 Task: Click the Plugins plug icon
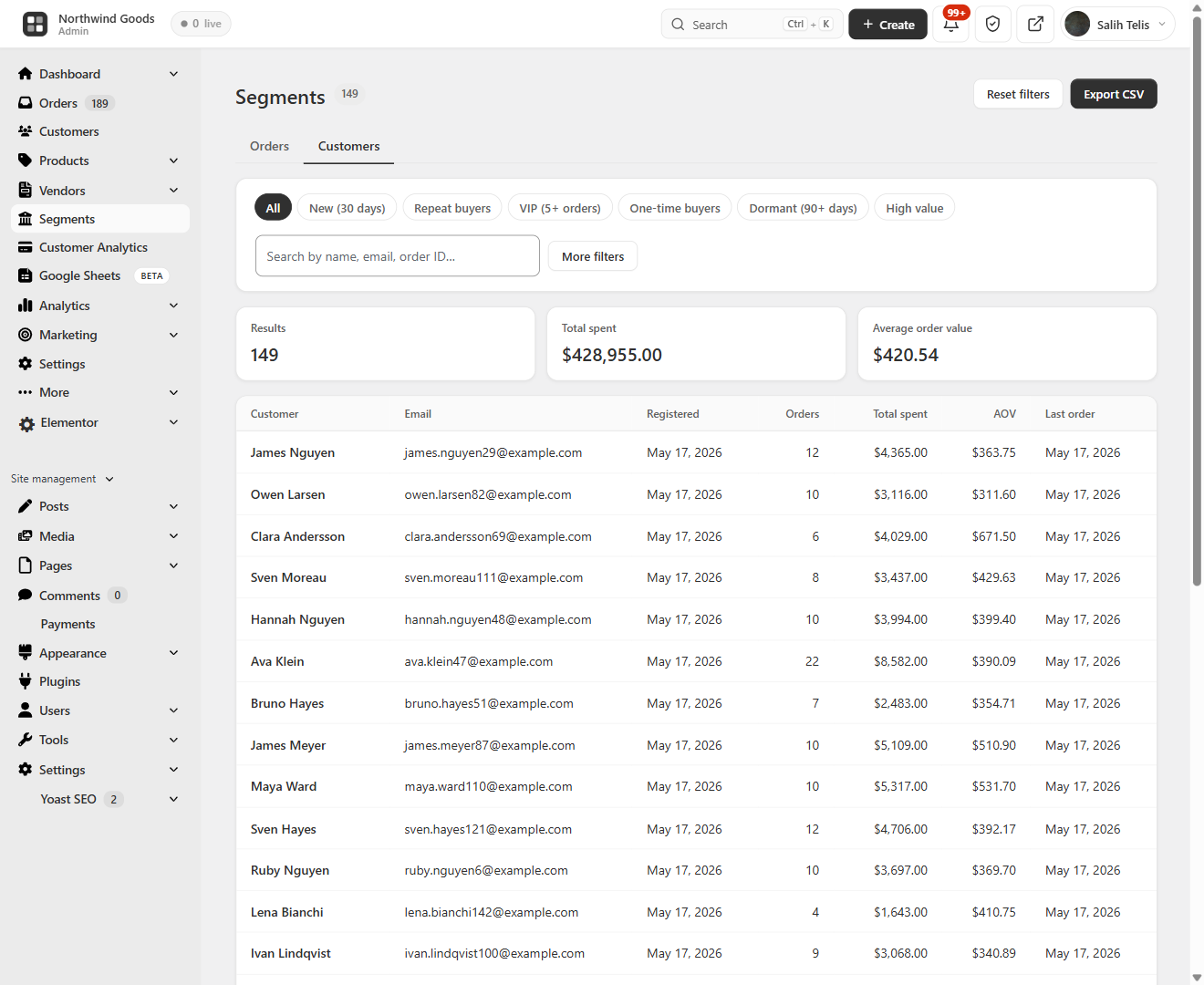coord(26,681)
